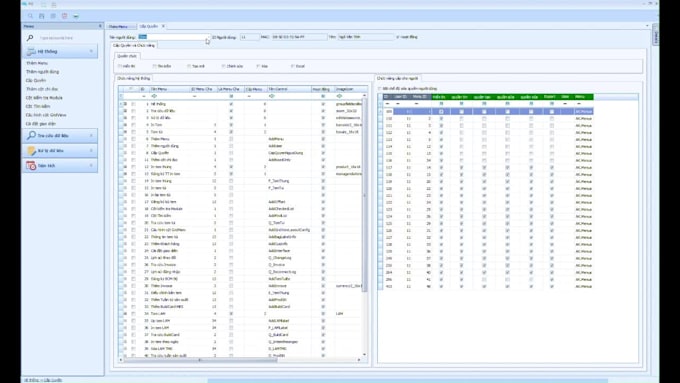Expand grid row 4 In Tem
680x383 pixels.
click(125, 125)
